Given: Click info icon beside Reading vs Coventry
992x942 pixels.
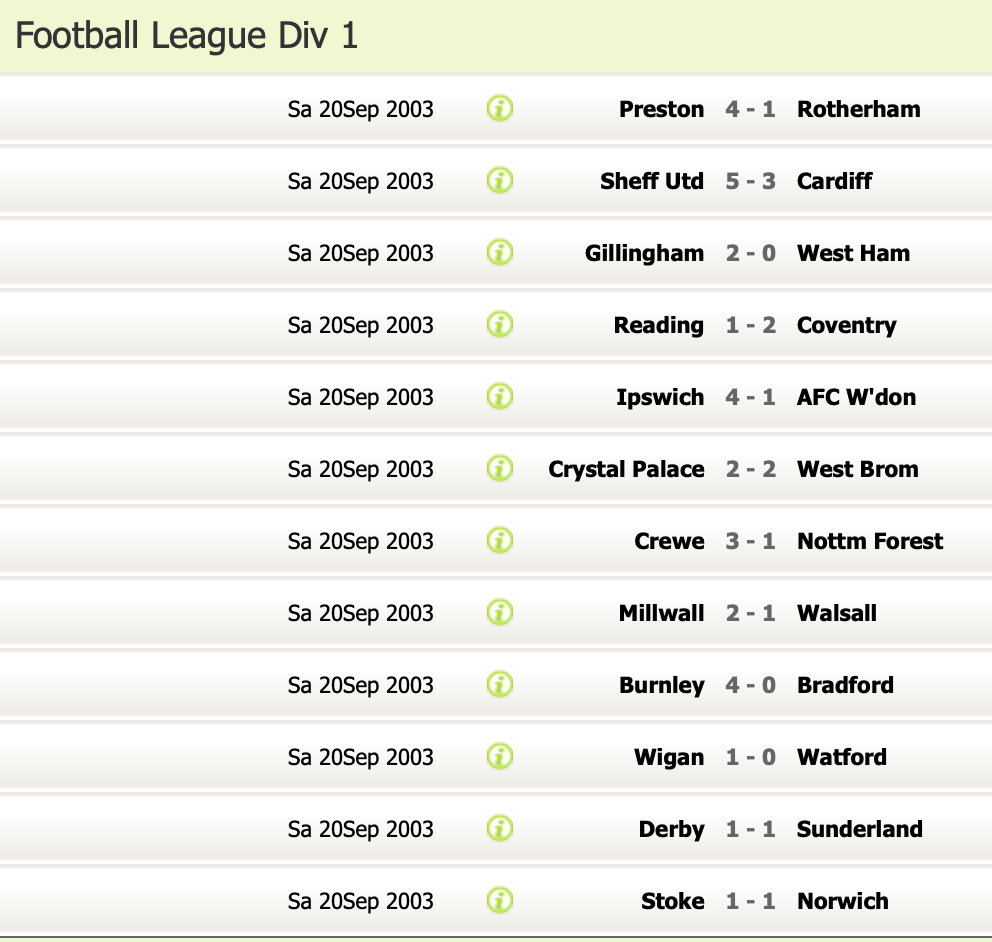Looking at the screenshot, I should coord(500,324).
